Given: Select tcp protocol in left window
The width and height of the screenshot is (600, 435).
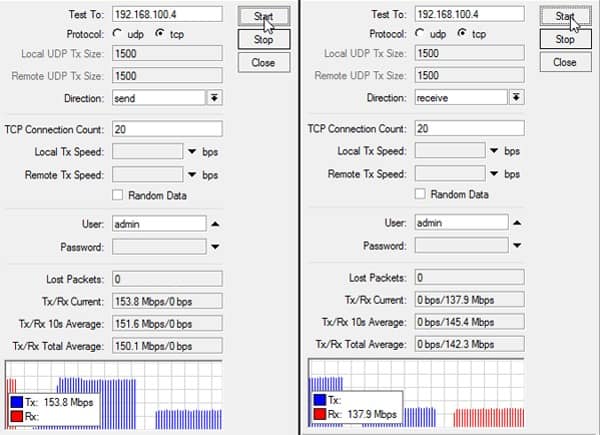Looking at the screenshot, I should (x=160, y=34).
